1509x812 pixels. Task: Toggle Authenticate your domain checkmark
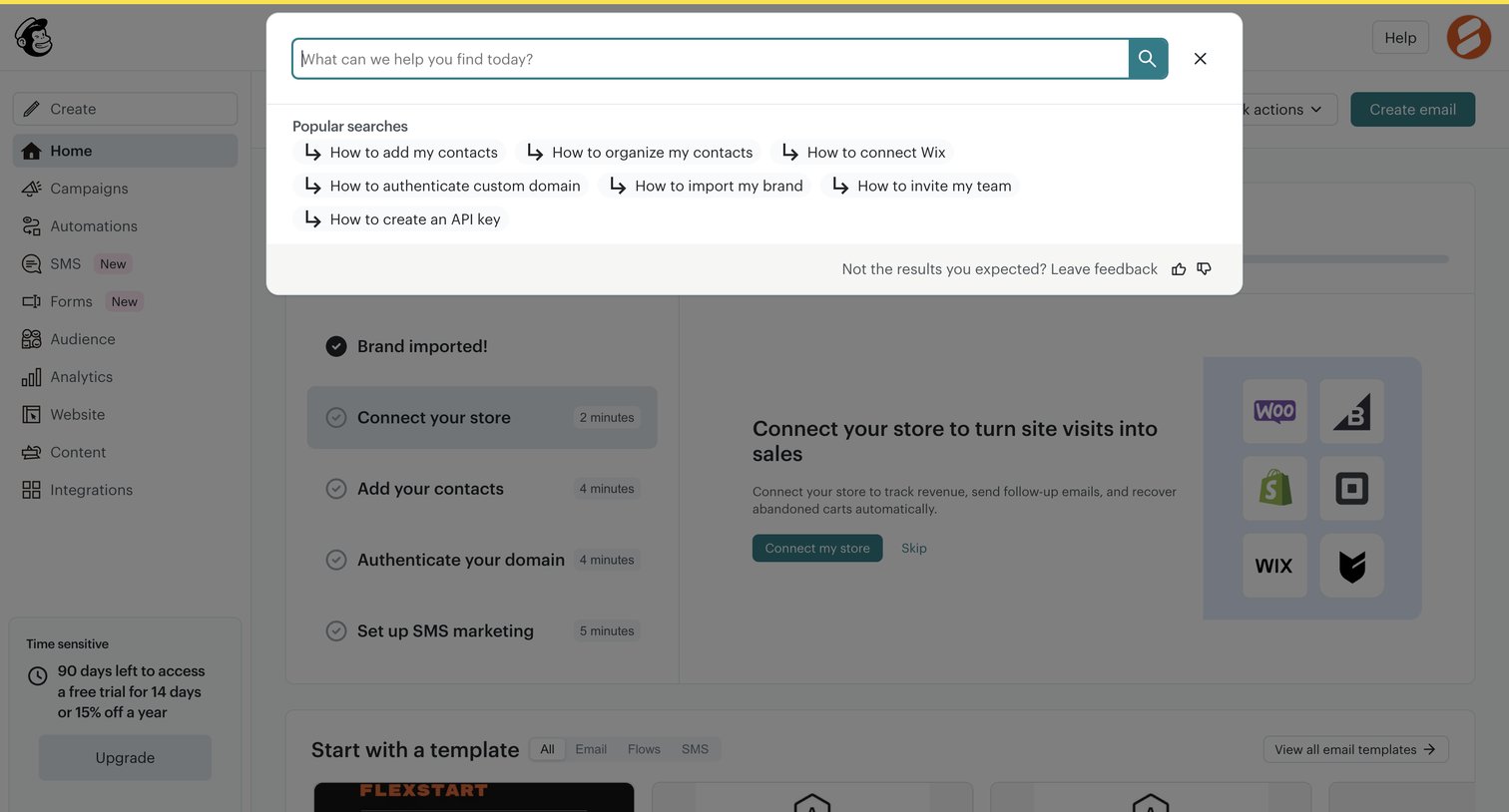coord(336,560)
